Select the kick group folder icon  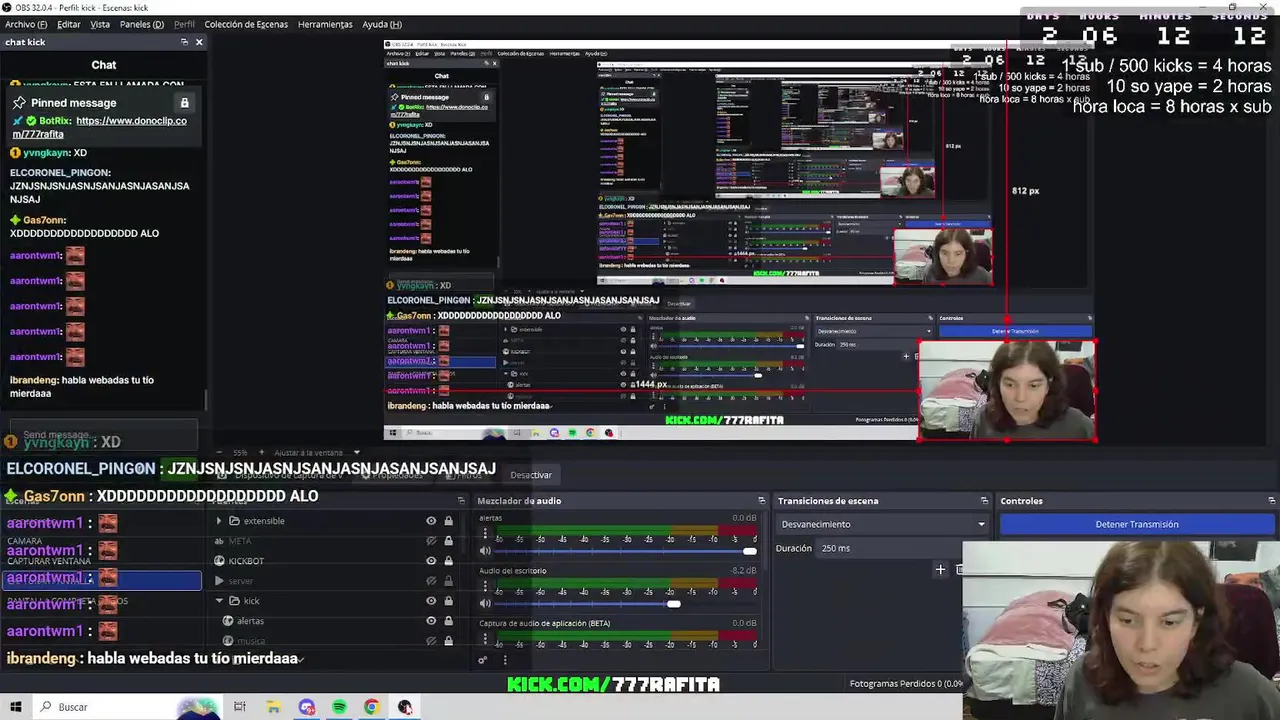click(234, 601)
